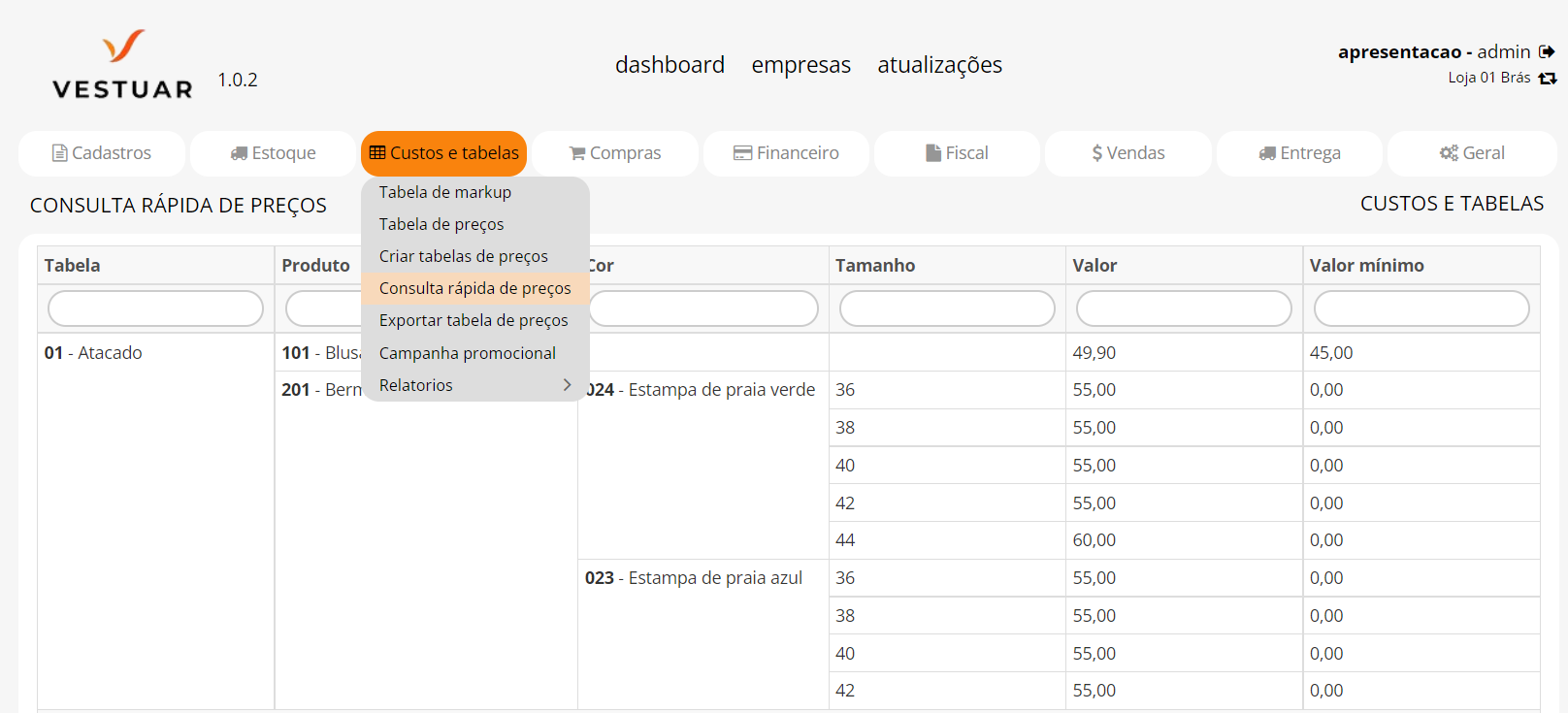Open the Compras menu tab
Screen dimensions: 1568x713
tap(615, 153)
